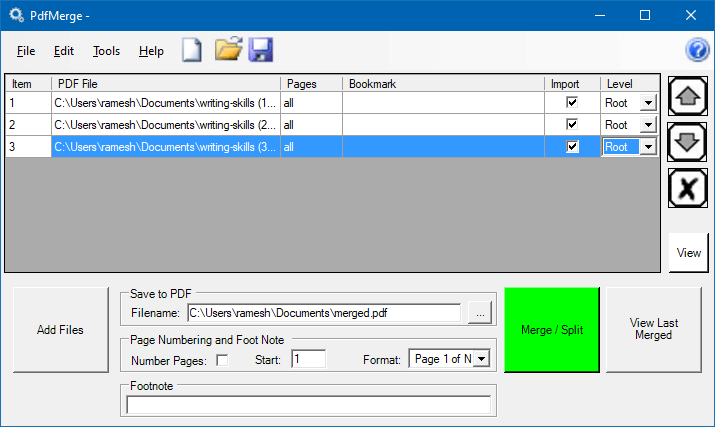Click the View button
The width and height of the screenshot is (715, 427).
click(x=689, y=253)
